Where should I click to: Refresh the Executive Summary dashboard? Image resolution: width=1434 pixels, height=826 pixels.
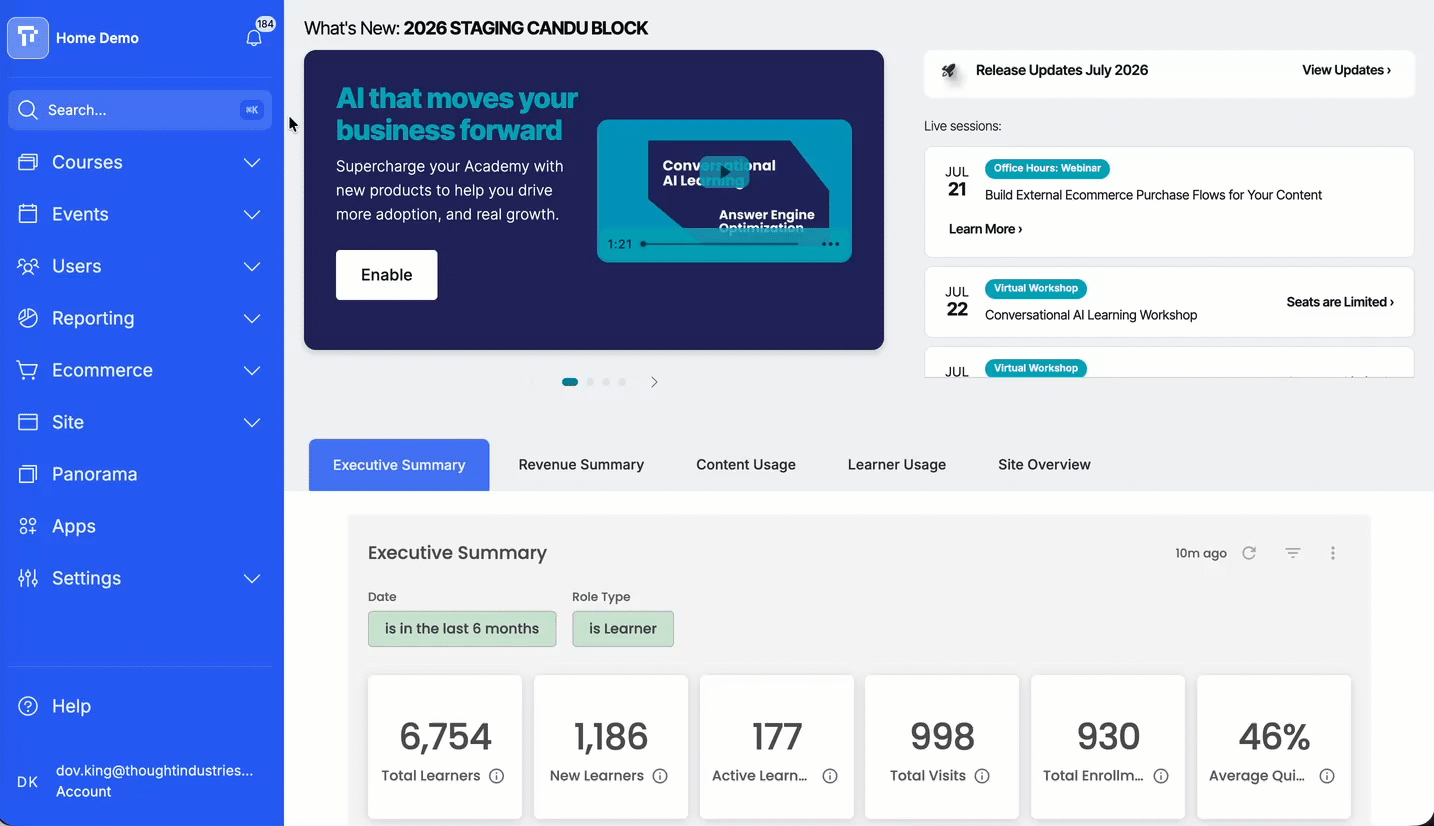point(1249,553)
